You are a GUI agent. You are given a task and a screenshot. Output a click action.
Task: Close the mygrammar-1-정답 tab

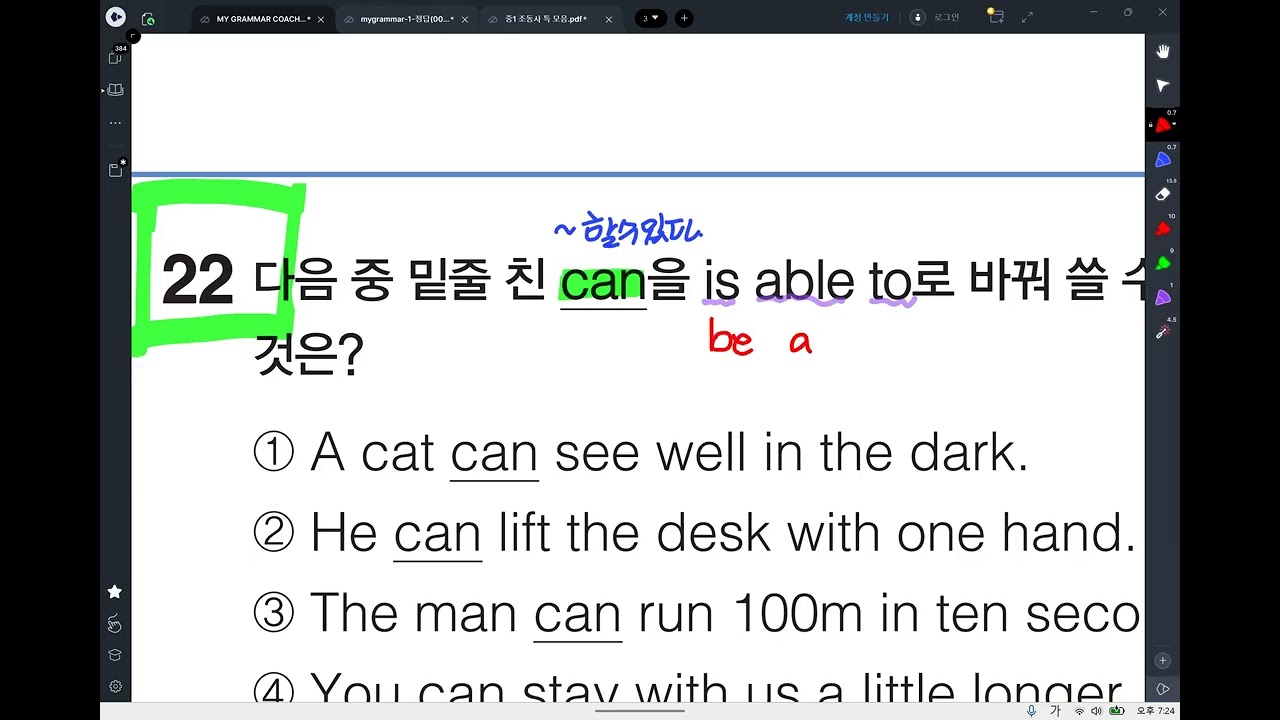pos(465,19)
